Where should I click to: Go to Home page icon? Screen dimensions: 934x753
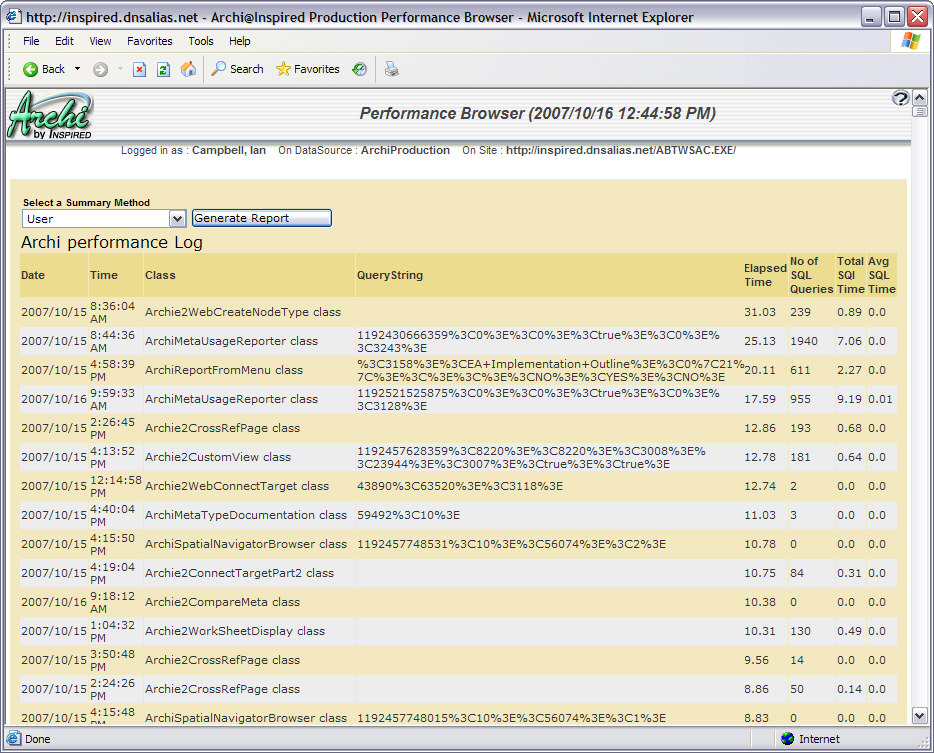188,69
